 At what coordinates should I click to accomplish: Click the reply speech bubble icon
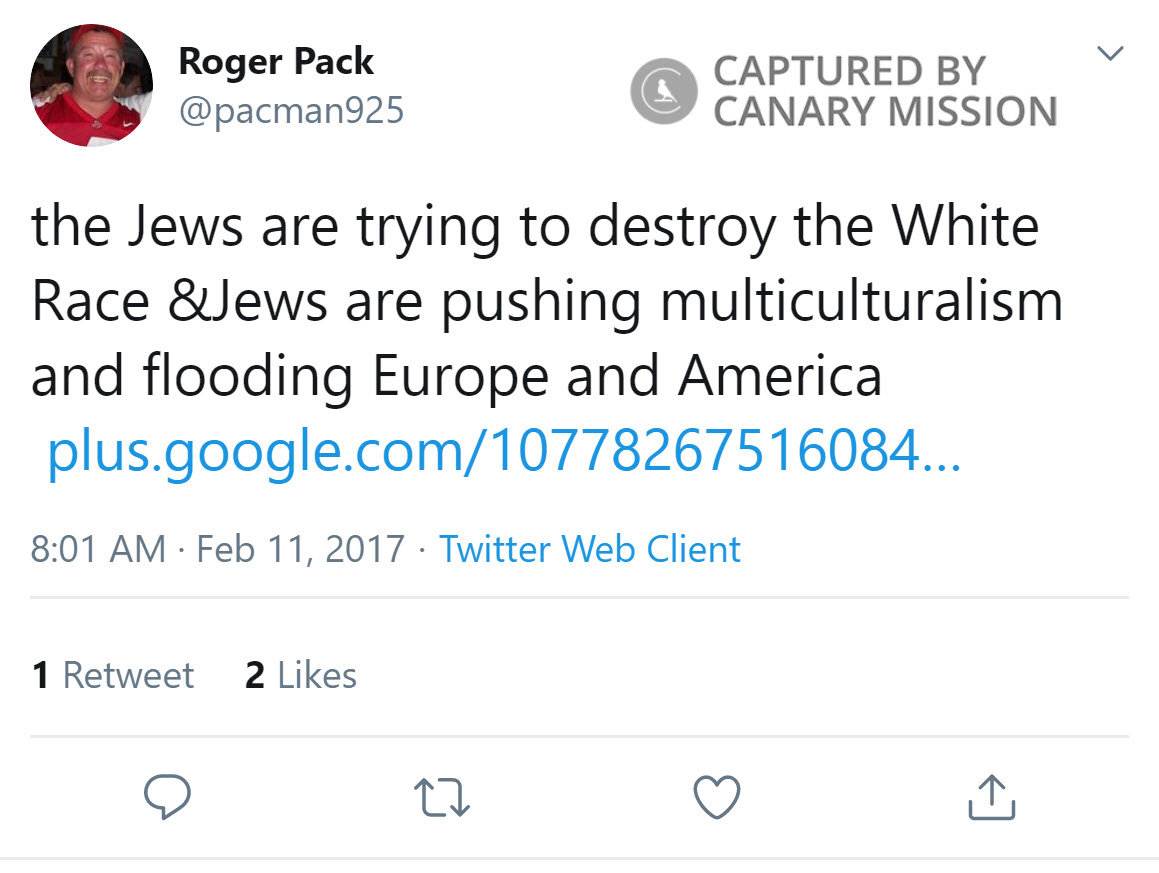click(166, 797)
